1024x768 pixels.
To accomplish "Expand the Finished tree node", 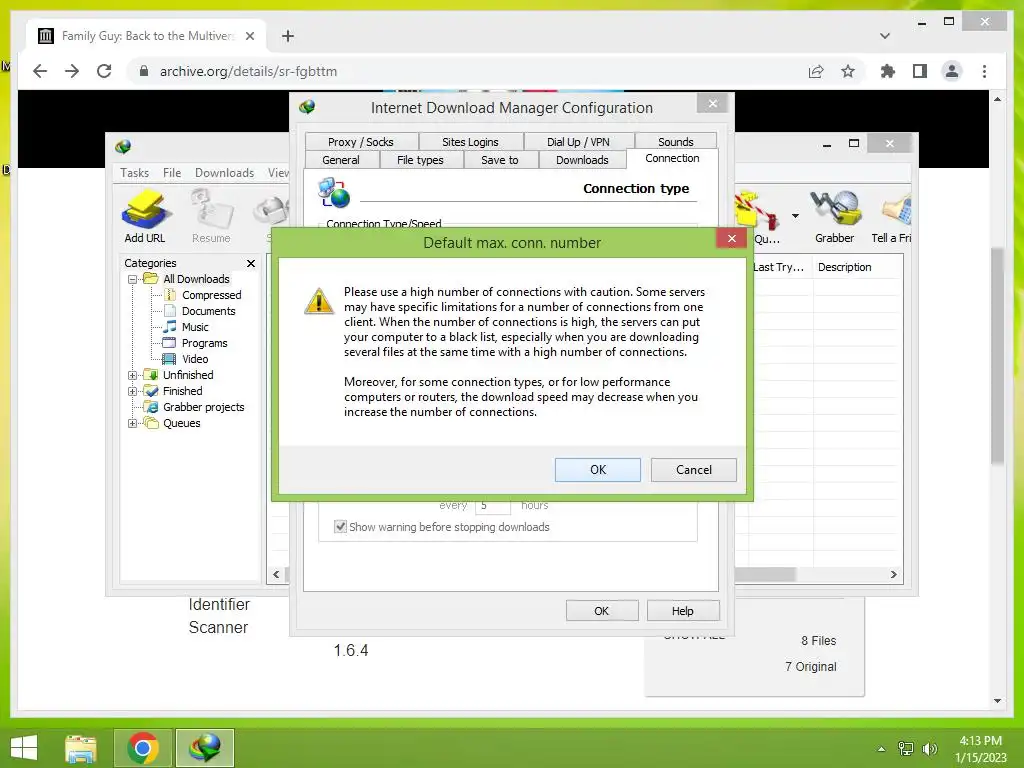I will pyautogui.click(x=132, y=391).
